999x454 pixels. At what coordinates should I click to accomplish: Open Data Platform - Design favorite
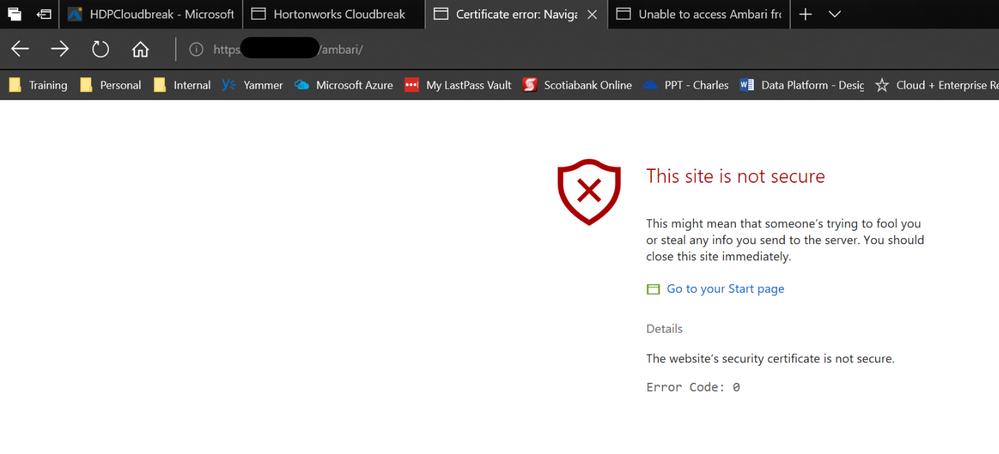801,85
